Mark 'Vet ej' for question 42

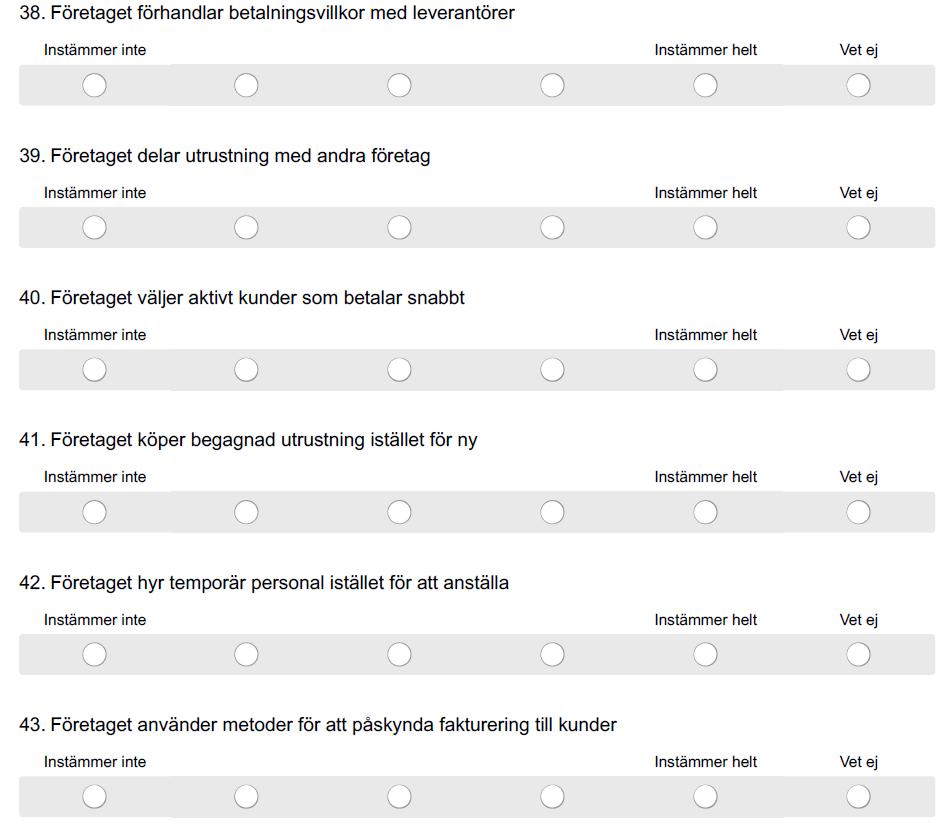click(x=858, y=654)
